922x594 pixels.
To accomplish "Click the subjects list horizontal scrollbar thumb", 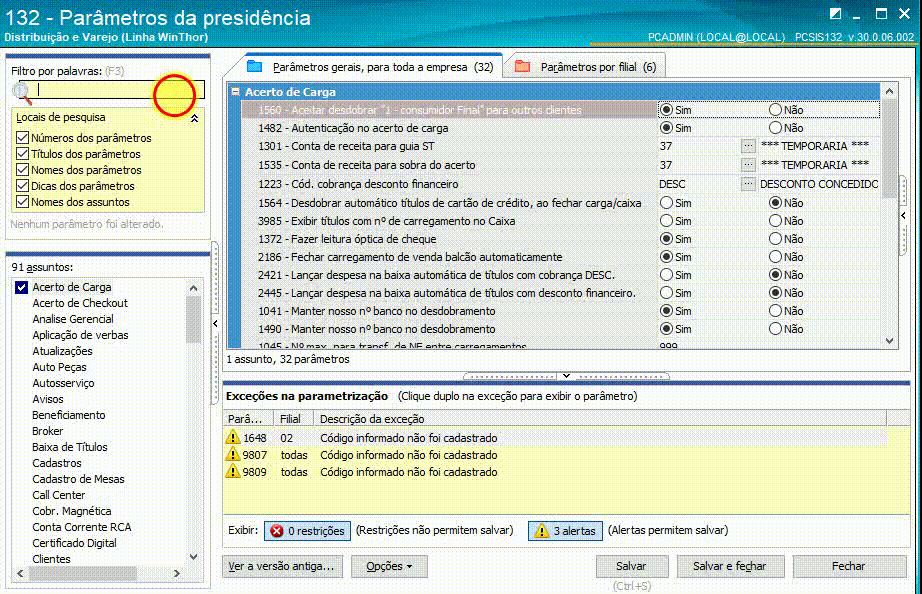I will (x=83, y=573).
